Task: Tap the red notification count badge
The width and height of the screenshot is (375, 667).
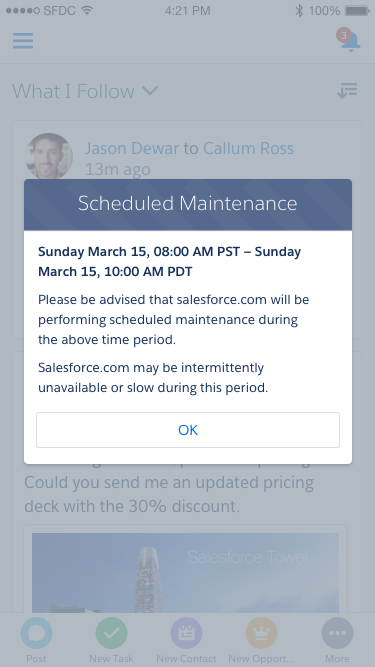Action: coord(344,35)
